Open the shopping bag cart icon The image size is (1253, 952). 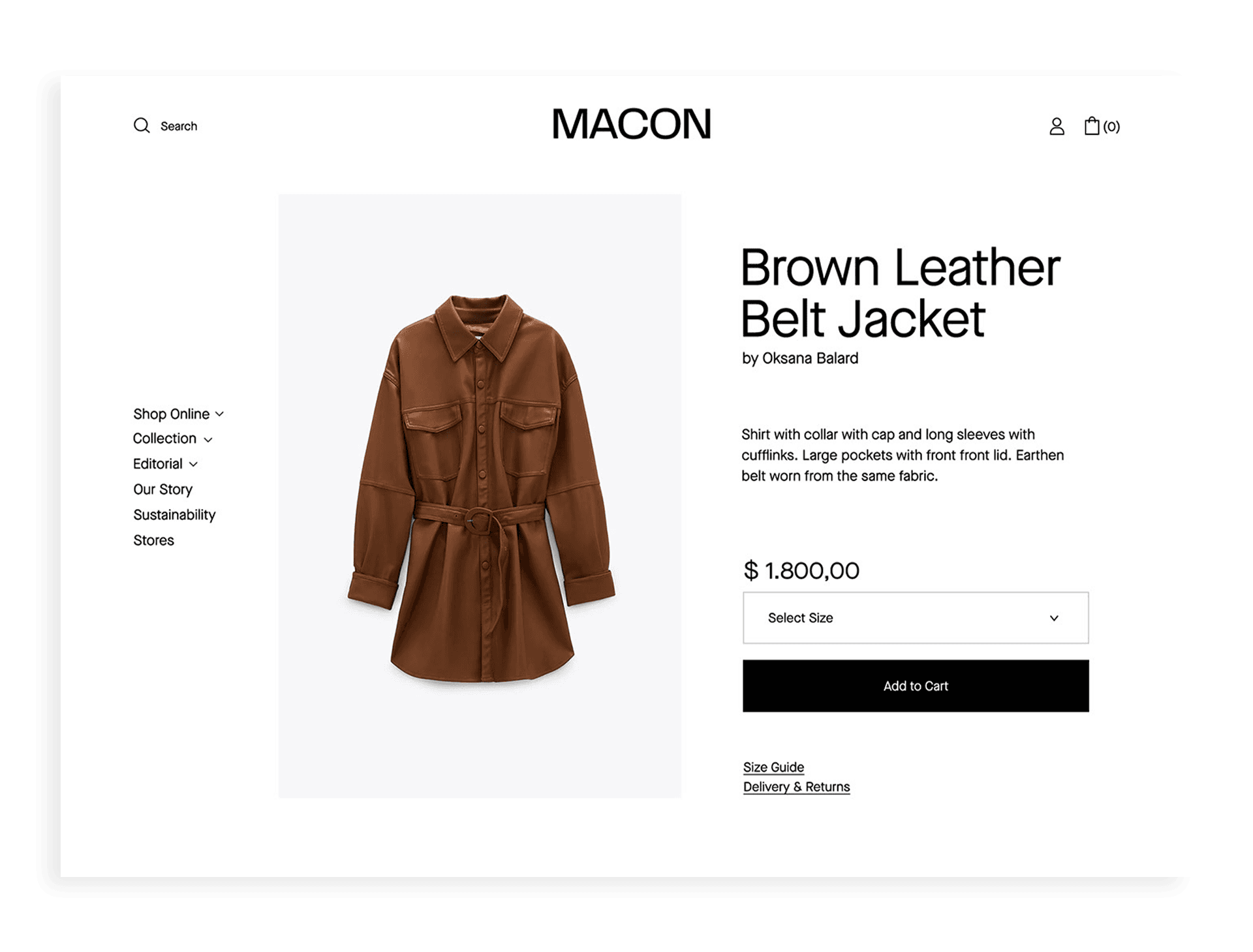(x=1092, y=125)
